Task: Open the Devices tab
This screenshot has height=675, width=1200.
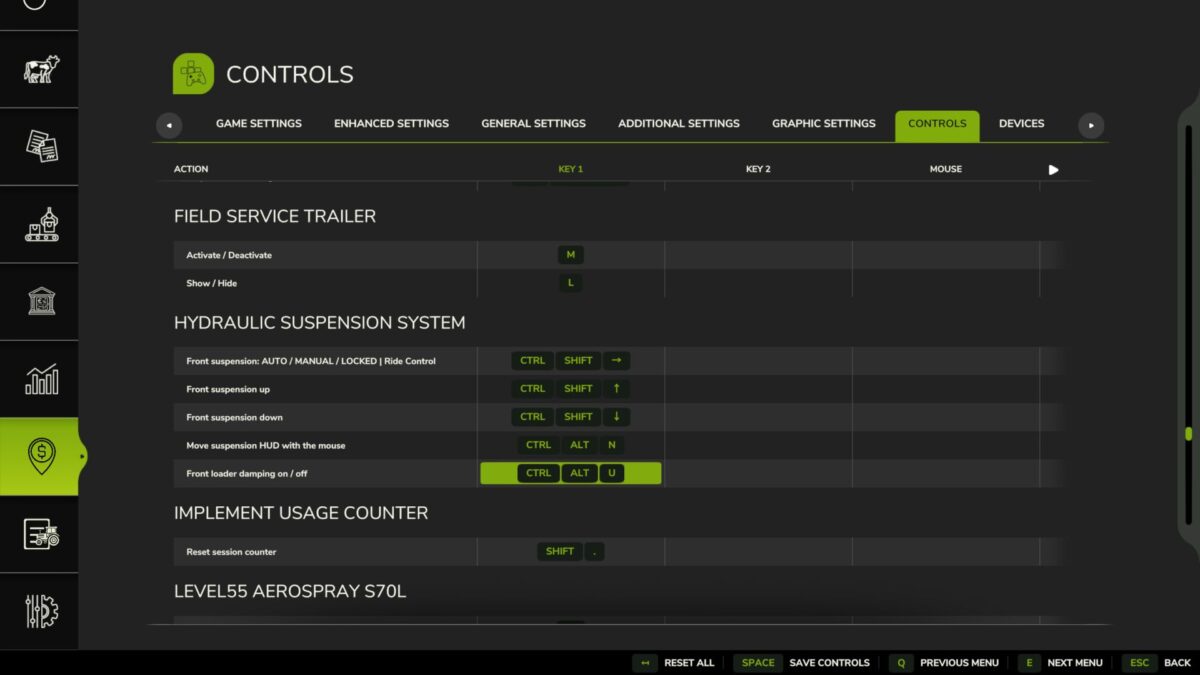Action: click(1021, 124)
